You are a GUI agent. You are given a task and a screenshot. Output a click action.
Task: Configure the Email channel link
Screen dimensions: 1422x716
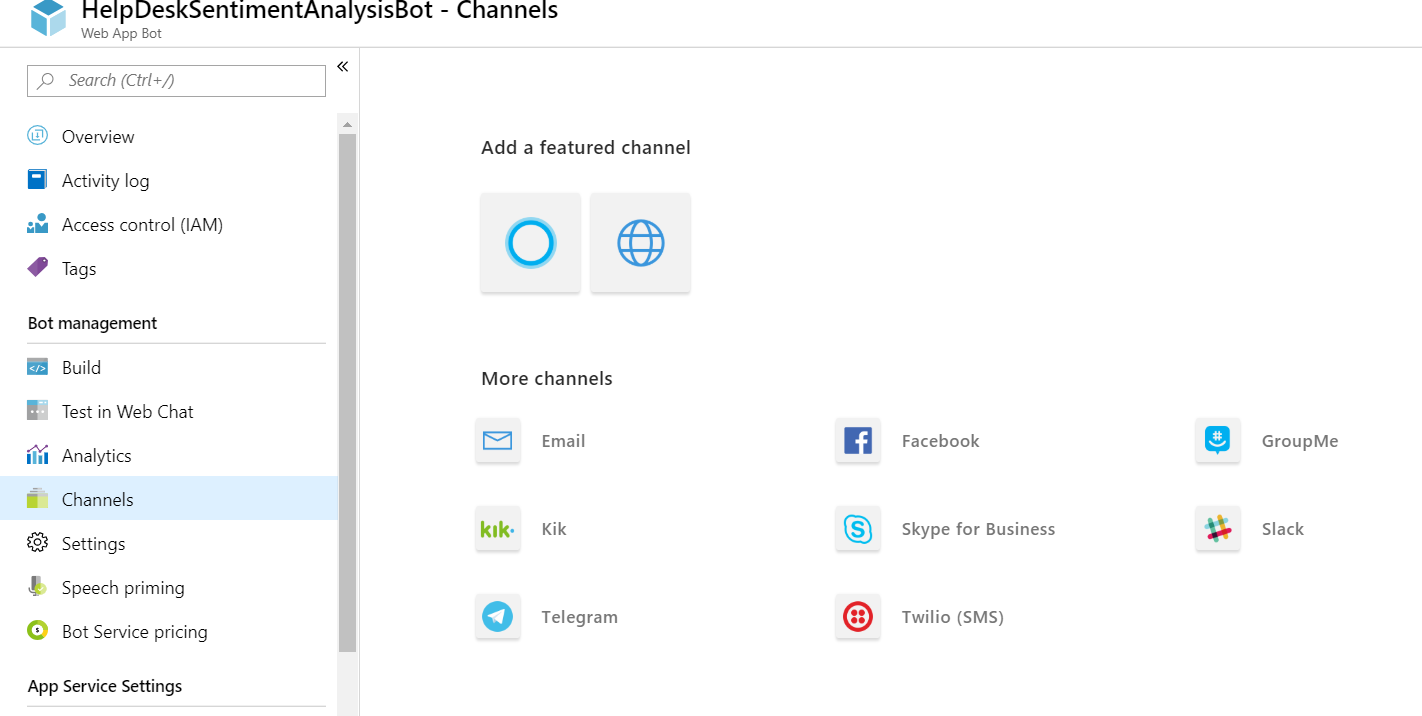[x=563, y=441]
